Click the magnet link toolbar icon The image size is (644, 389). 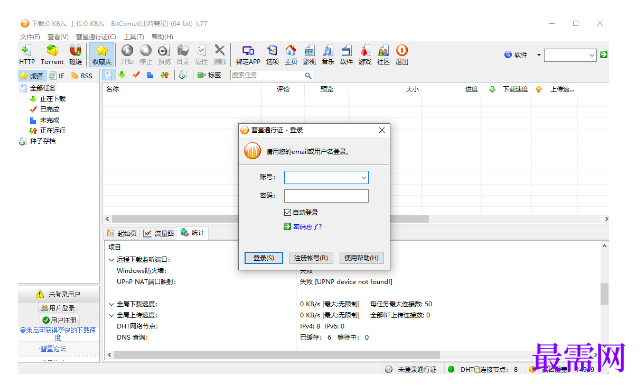click(x=75, y=55)
